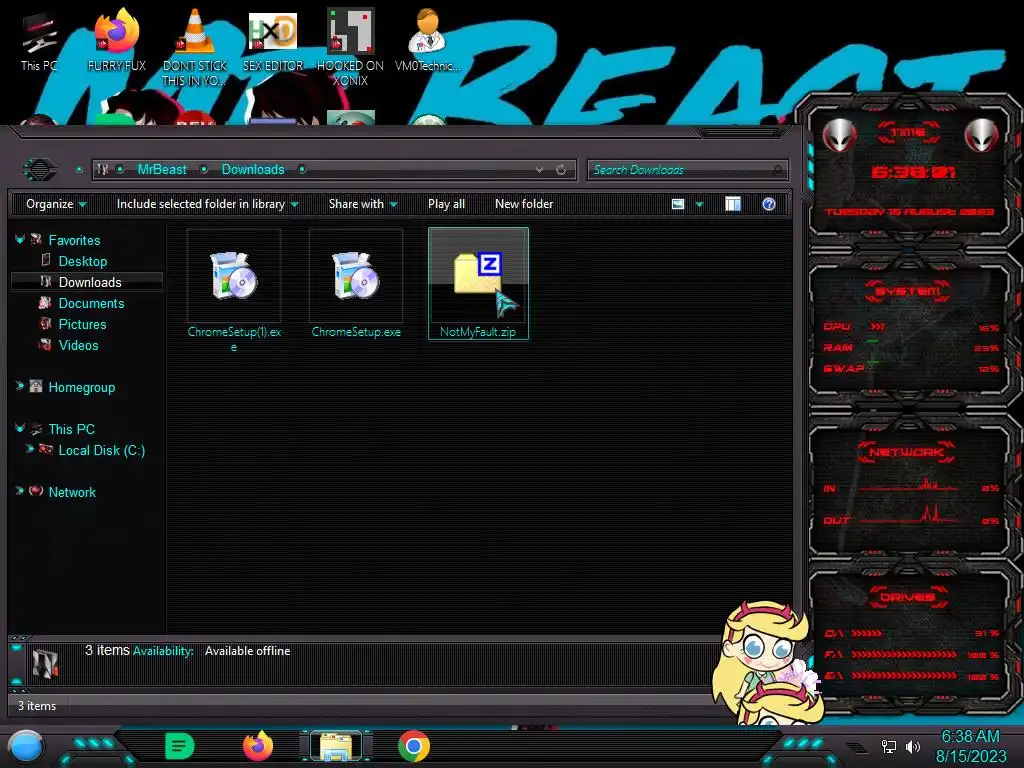Open the view options dropdown arrow
Image resolution: width=1024 pixels, height=768 pixels.
pos(699,204)
